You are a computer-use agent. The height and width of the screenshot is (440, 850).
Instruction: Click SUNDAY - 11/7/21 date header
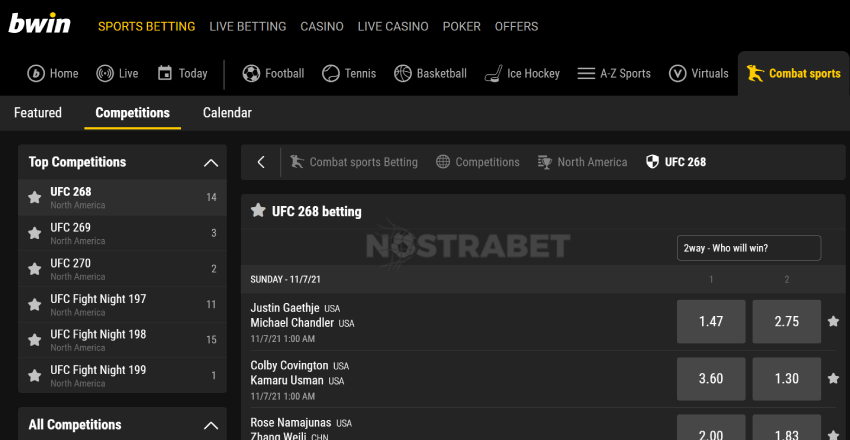click(285, 280)
